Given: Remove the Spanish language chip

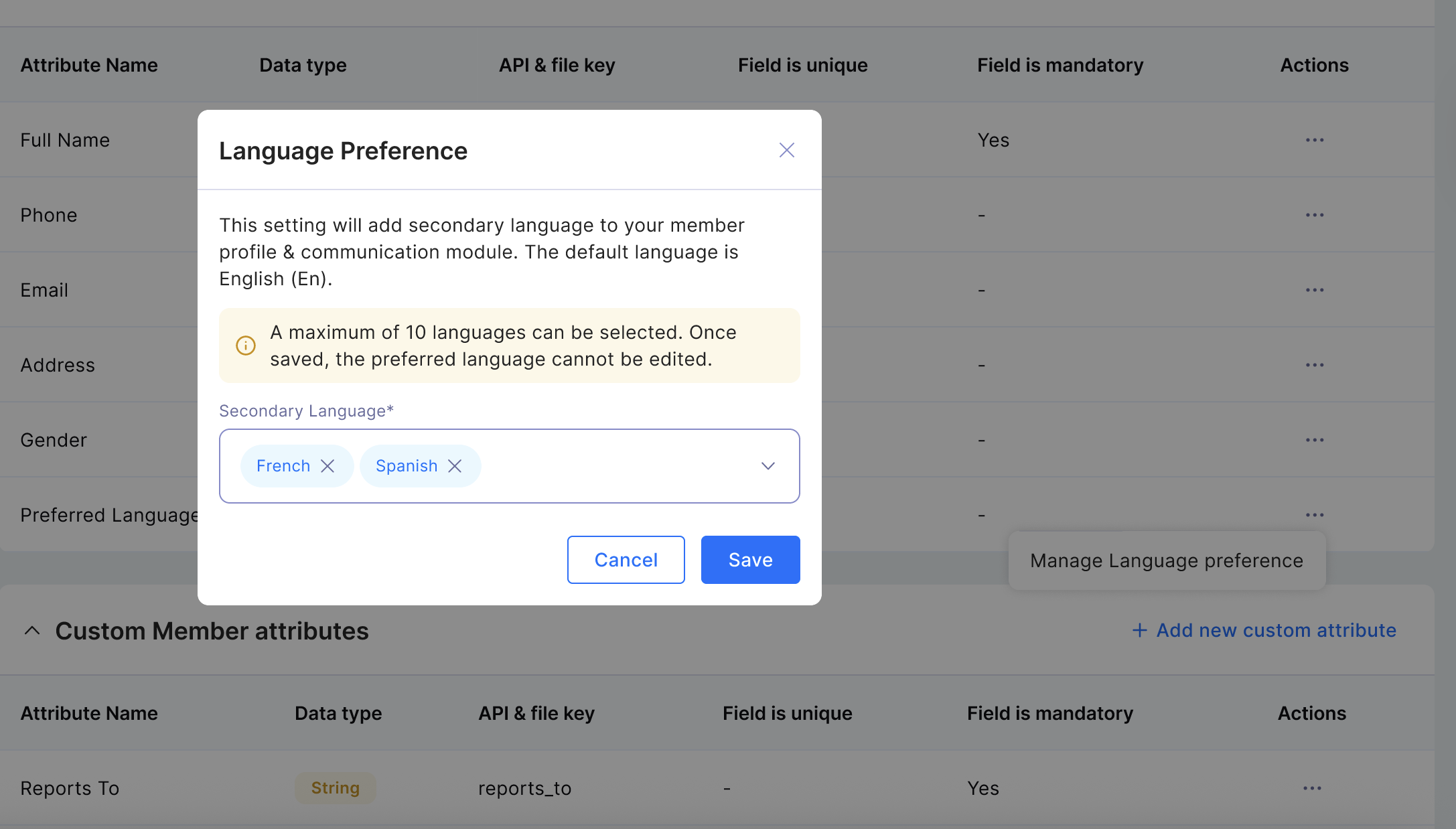Looking at the screenshot, I should [455, 466].
